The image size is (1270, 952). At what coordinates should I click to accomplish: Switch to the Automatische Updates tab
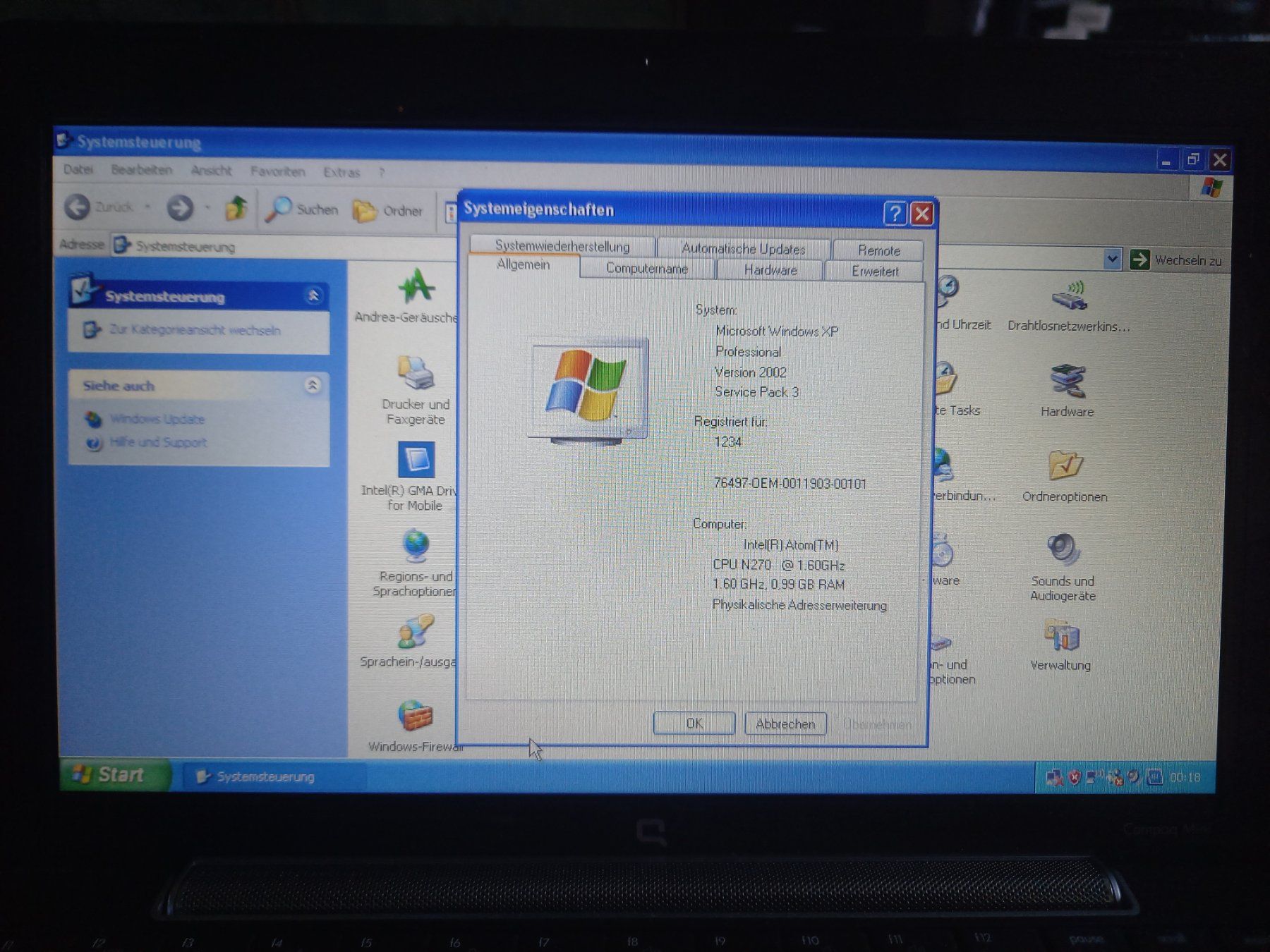point(743,248)
